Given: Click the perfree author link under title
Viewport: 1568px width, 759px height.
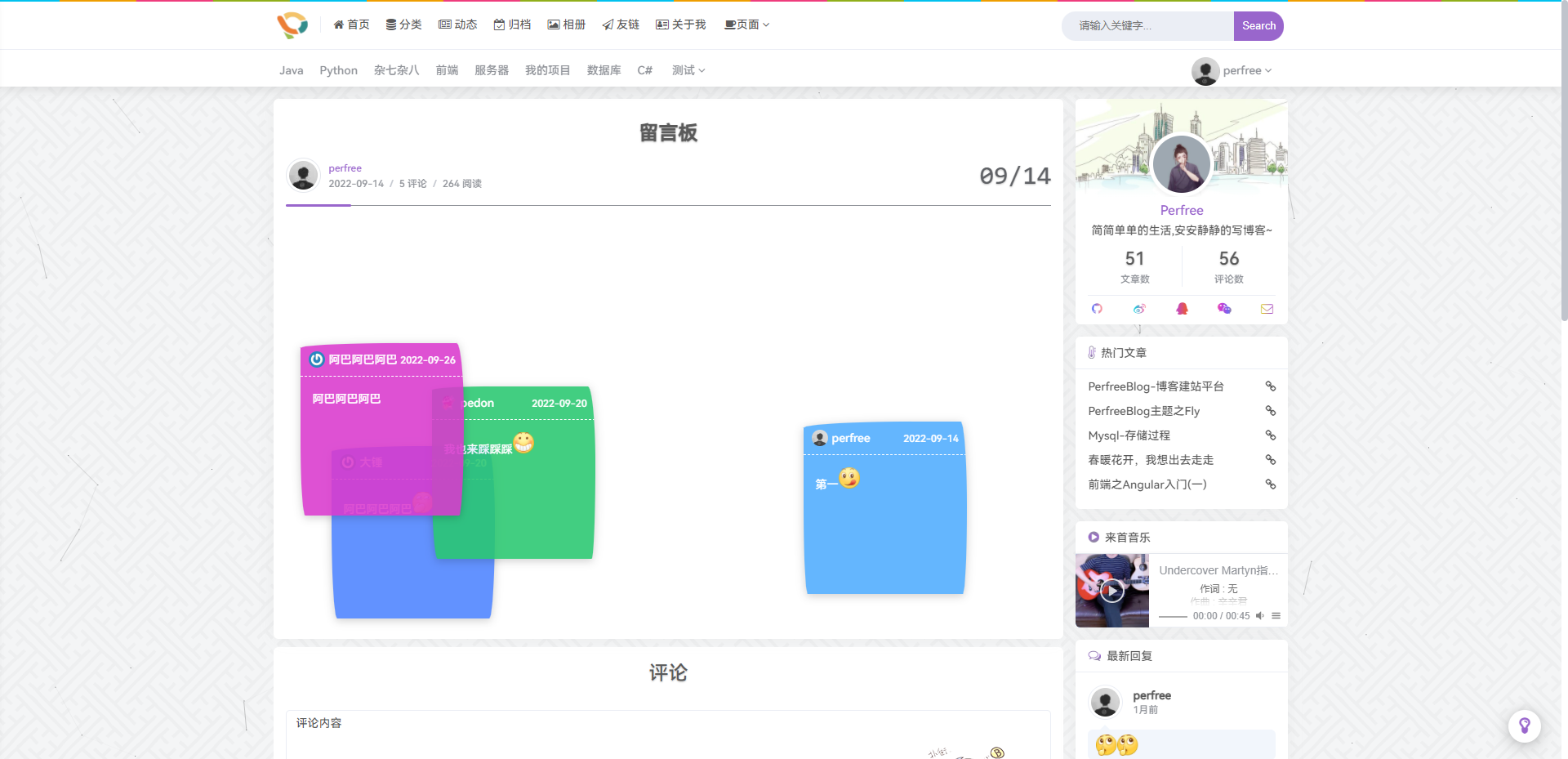Looking at the screenshot, I should tap(345, 168).
